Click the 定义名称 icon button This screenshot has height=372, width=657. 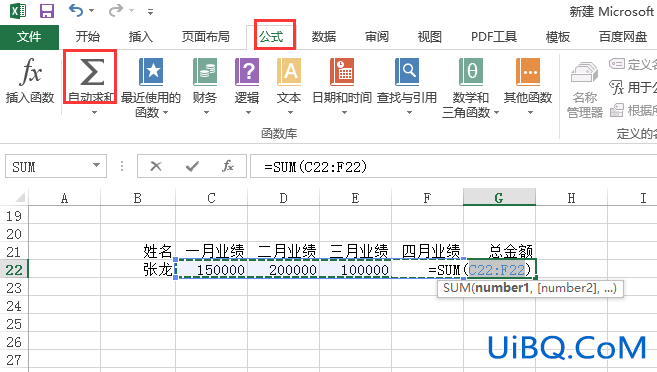coord(616,64)
